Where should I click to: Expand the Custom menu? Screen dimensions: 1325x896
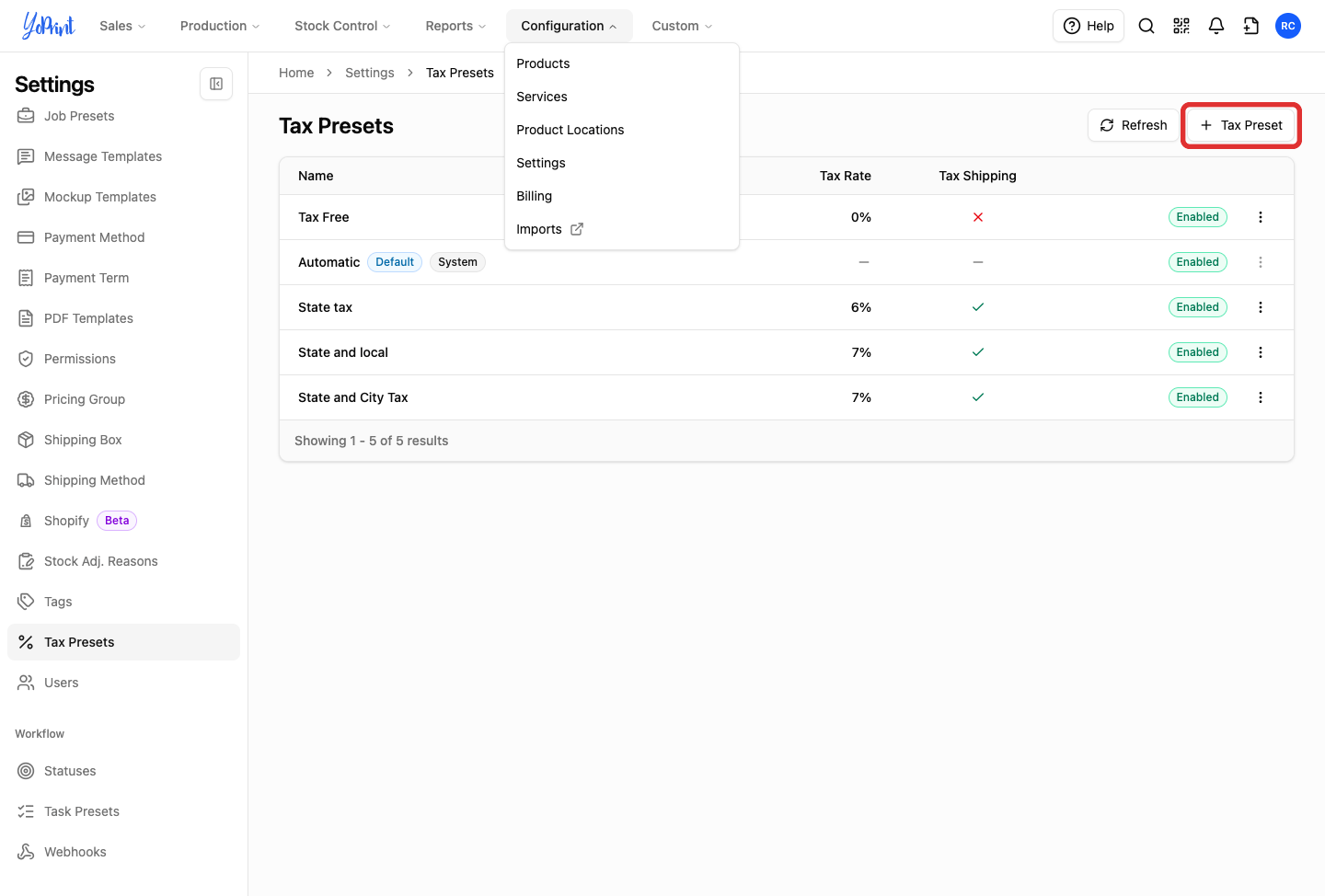[x=682, y=26]
